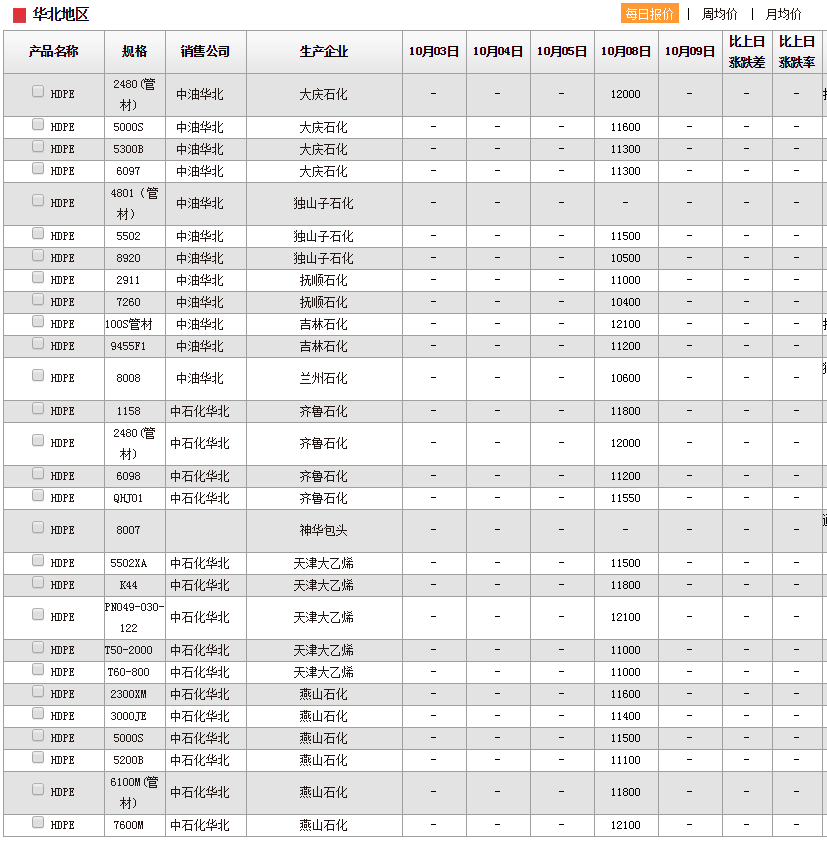Select checkbox for HDPE 8008 兰州石化
This screenshot has height=841, width=827.
click(x=38, y=375)
